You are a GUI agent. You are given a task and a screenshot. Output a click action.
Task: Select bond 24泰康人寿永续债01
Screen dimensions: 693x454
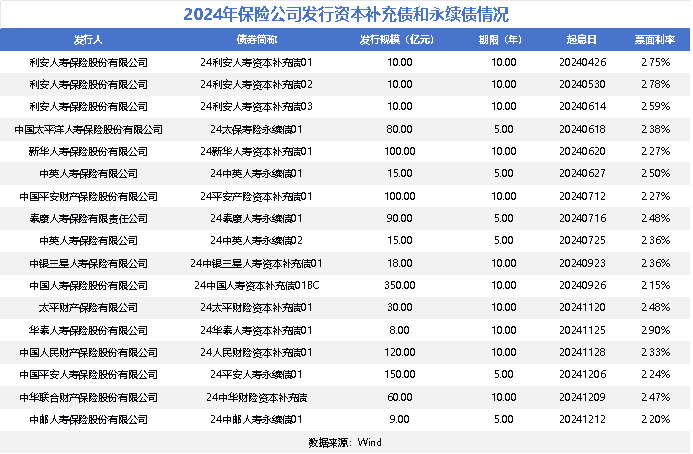(256, 219)
